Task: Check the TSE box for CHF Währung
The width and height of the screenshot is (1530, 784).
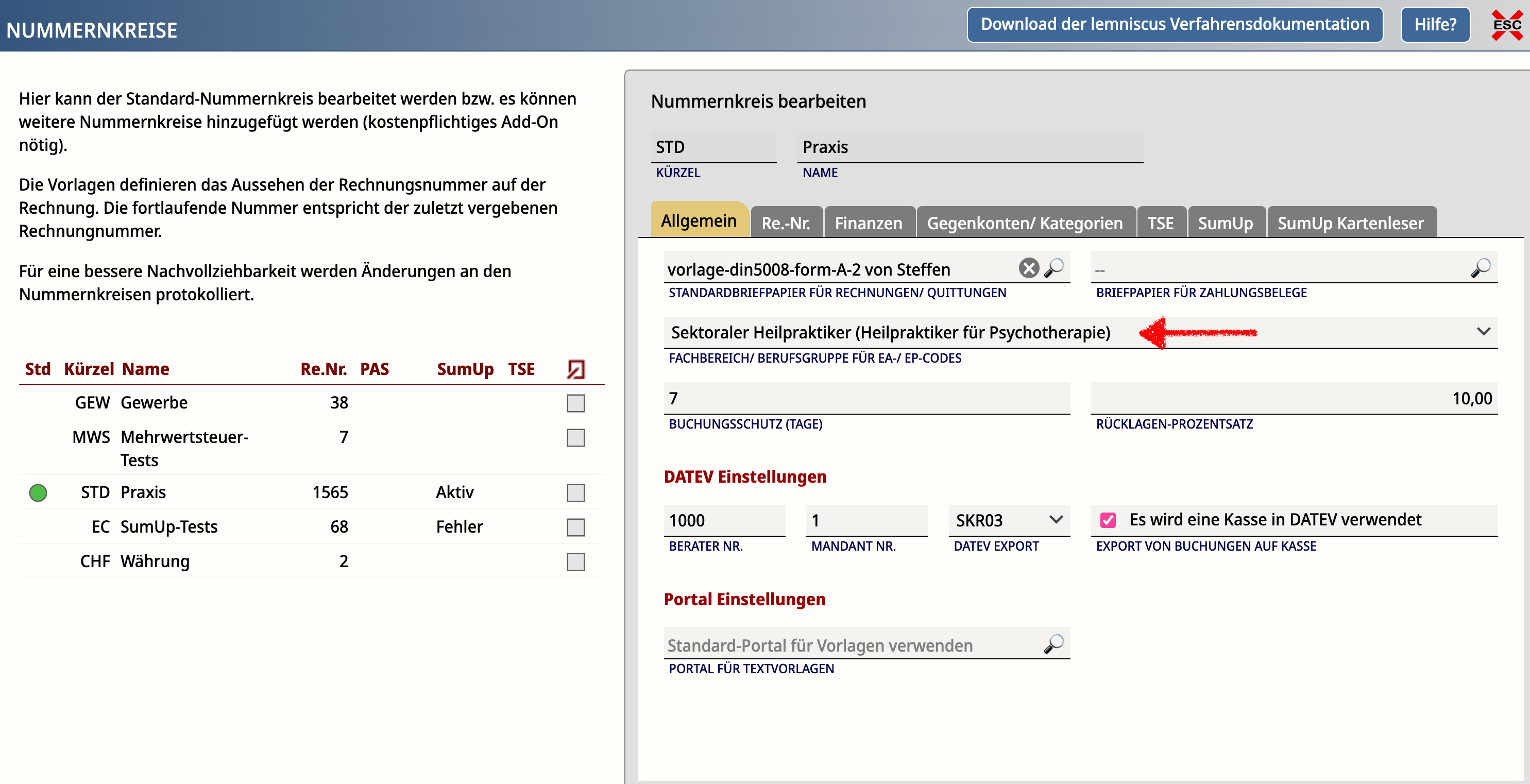Action: pos(575,561)
